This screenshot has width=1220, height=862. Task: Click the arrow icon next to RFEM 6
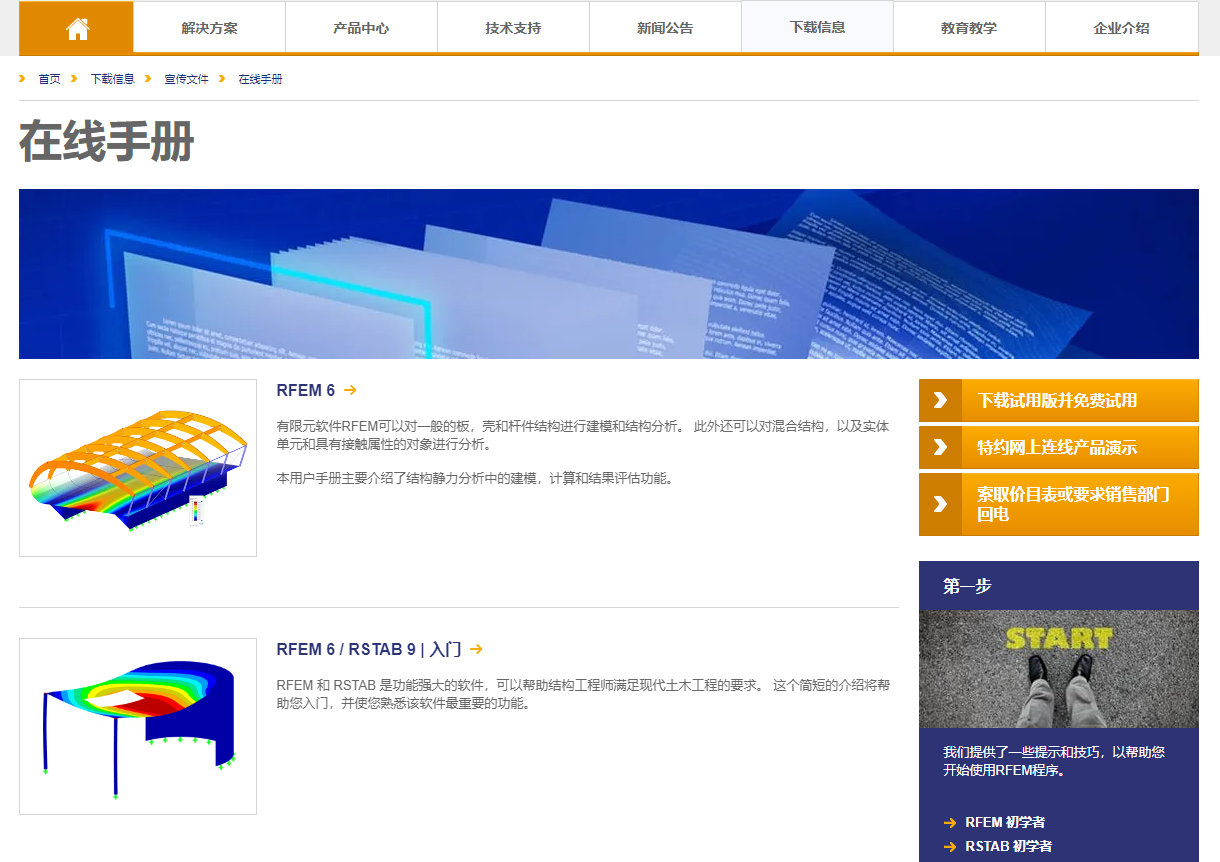click(x=350, y=390)
